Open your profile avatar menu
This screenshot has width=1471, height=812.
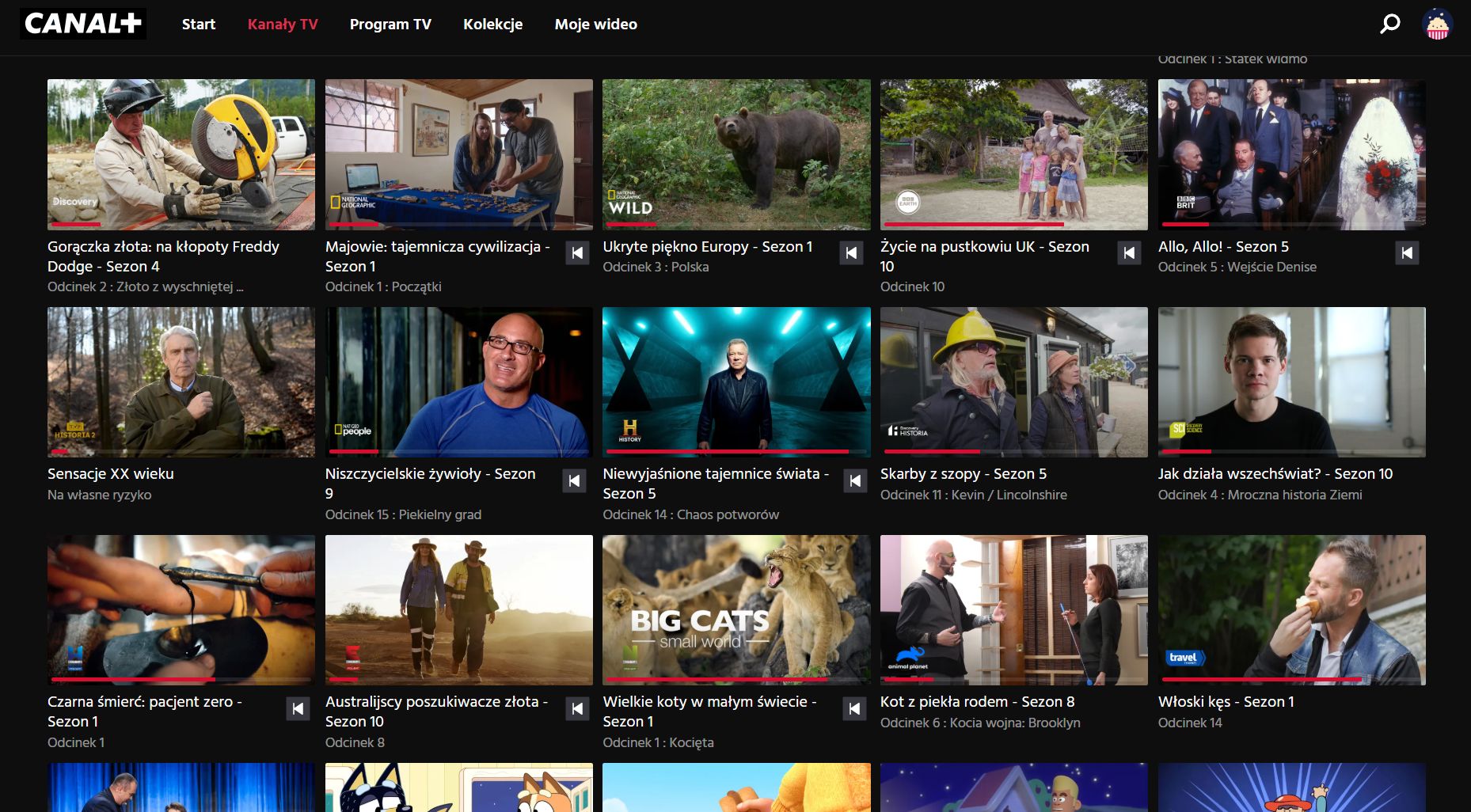[1435, 25]
